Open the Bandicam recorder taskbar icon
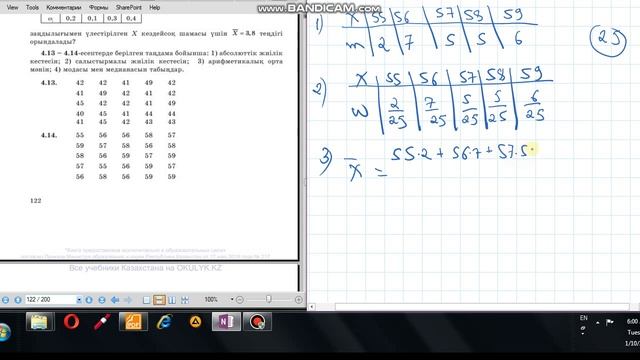Screen dimensions: 640x360 coord(257,322)
